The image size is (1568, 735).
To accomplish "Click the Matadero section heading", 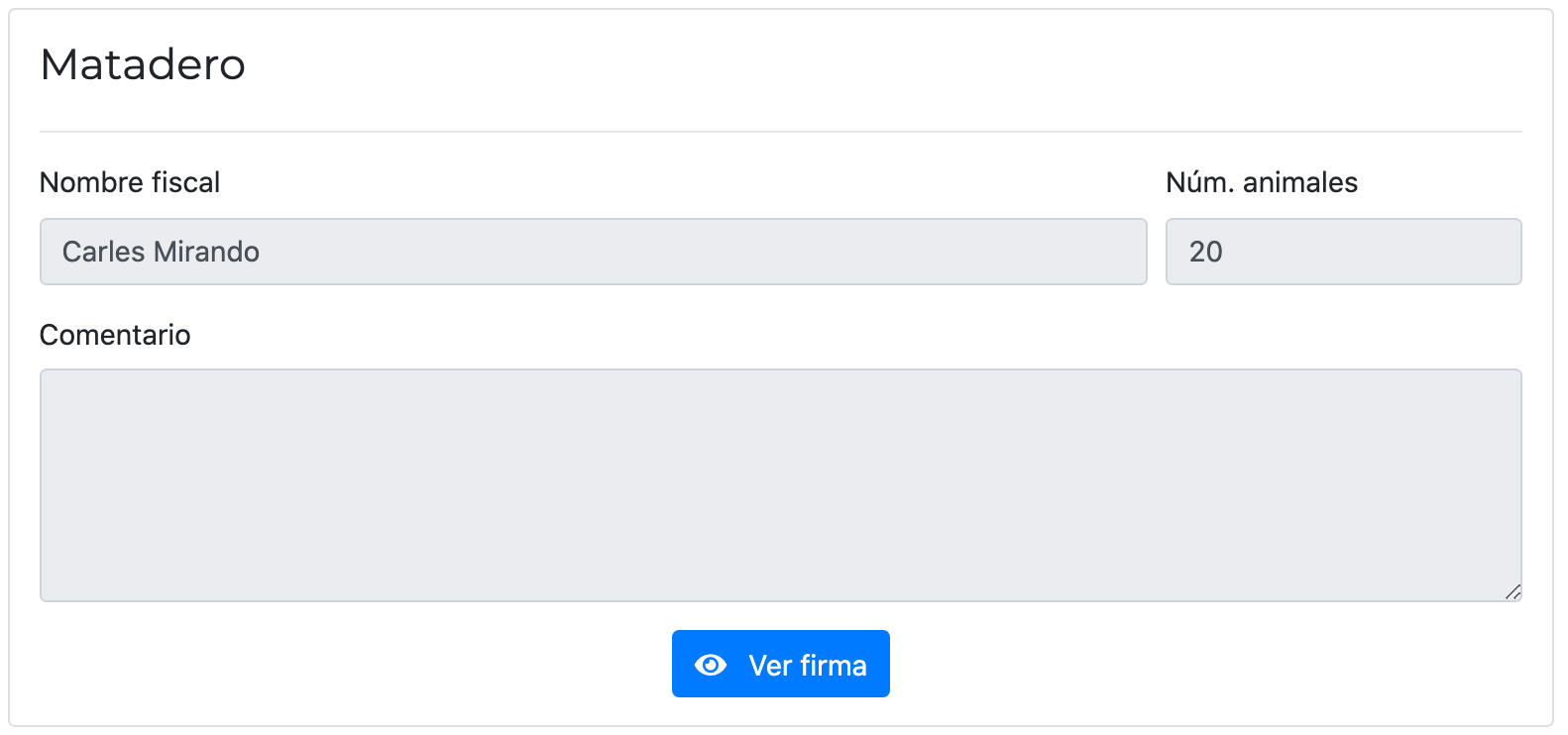I will 143,65.
